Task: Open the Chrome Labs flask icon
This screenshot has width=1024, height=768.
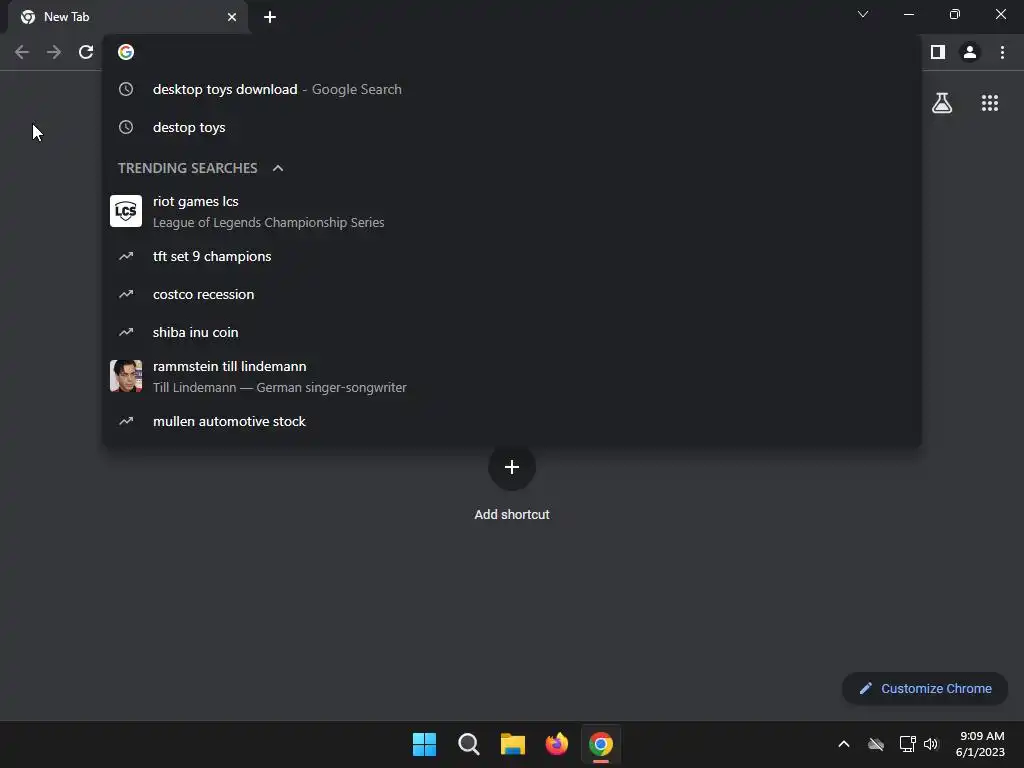Action: (942, 103)
